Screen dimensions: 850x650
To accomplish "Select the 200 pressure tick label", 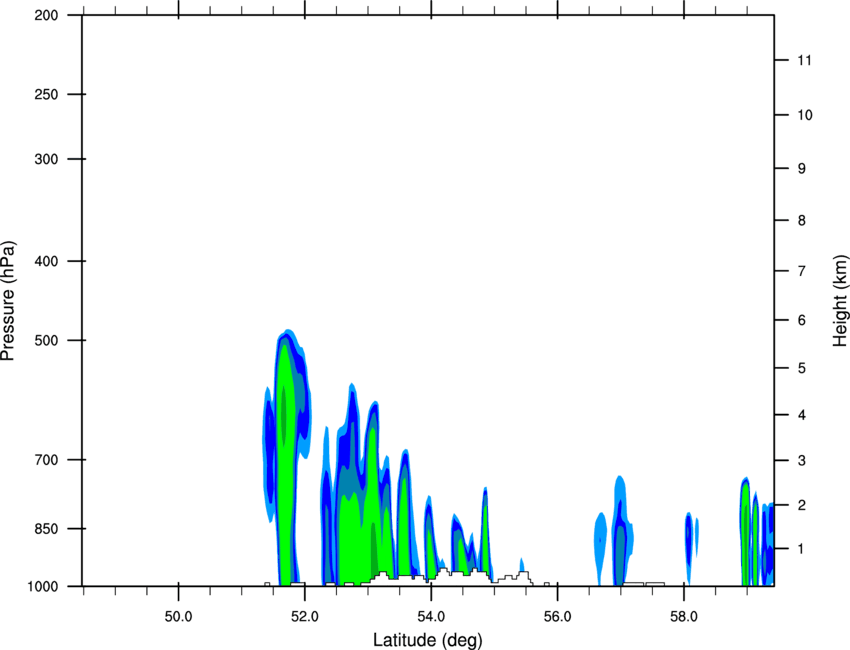I will [x=46, y=15].
